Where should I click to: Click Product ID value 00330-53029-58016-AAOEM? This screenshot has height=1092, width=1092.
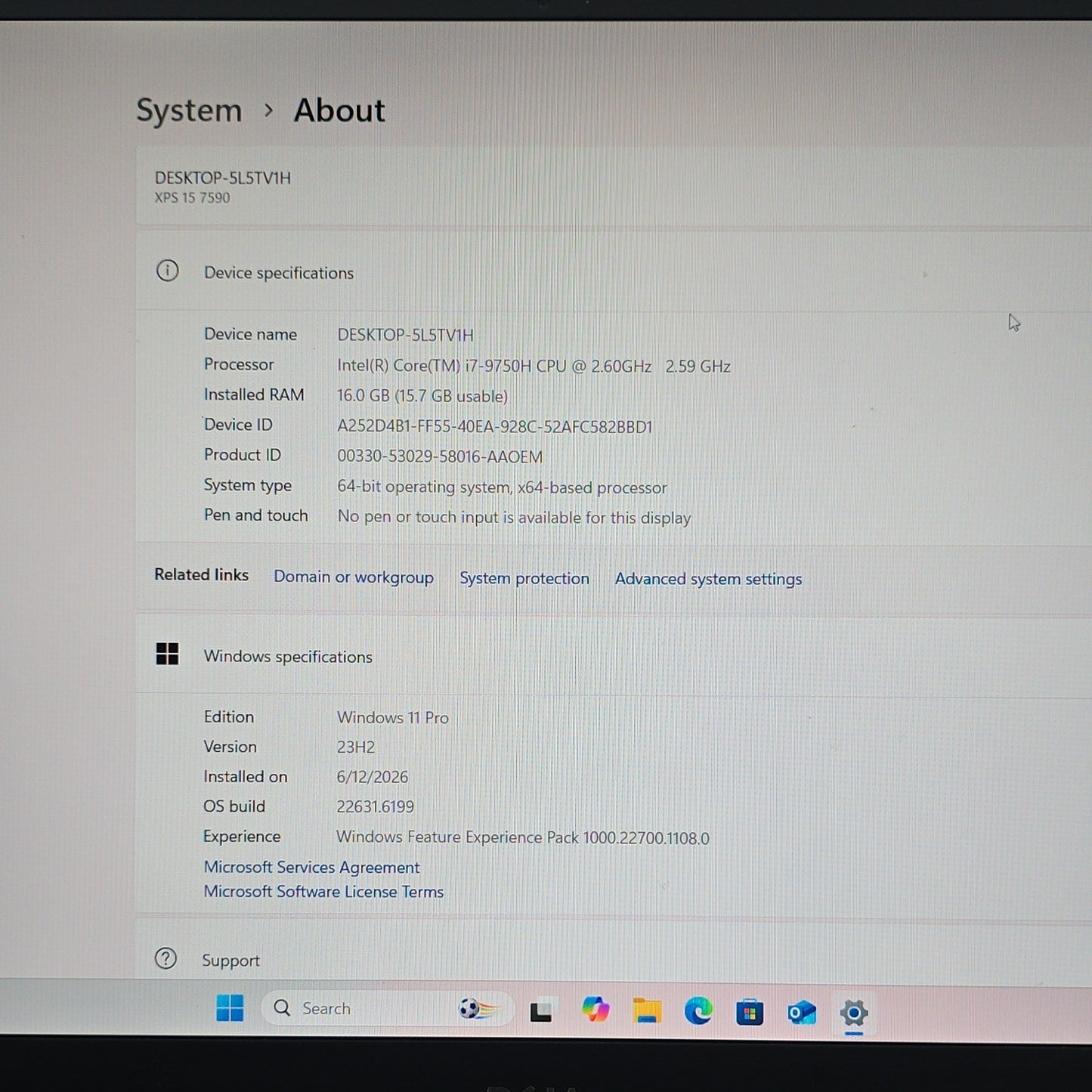click(440, 457)
